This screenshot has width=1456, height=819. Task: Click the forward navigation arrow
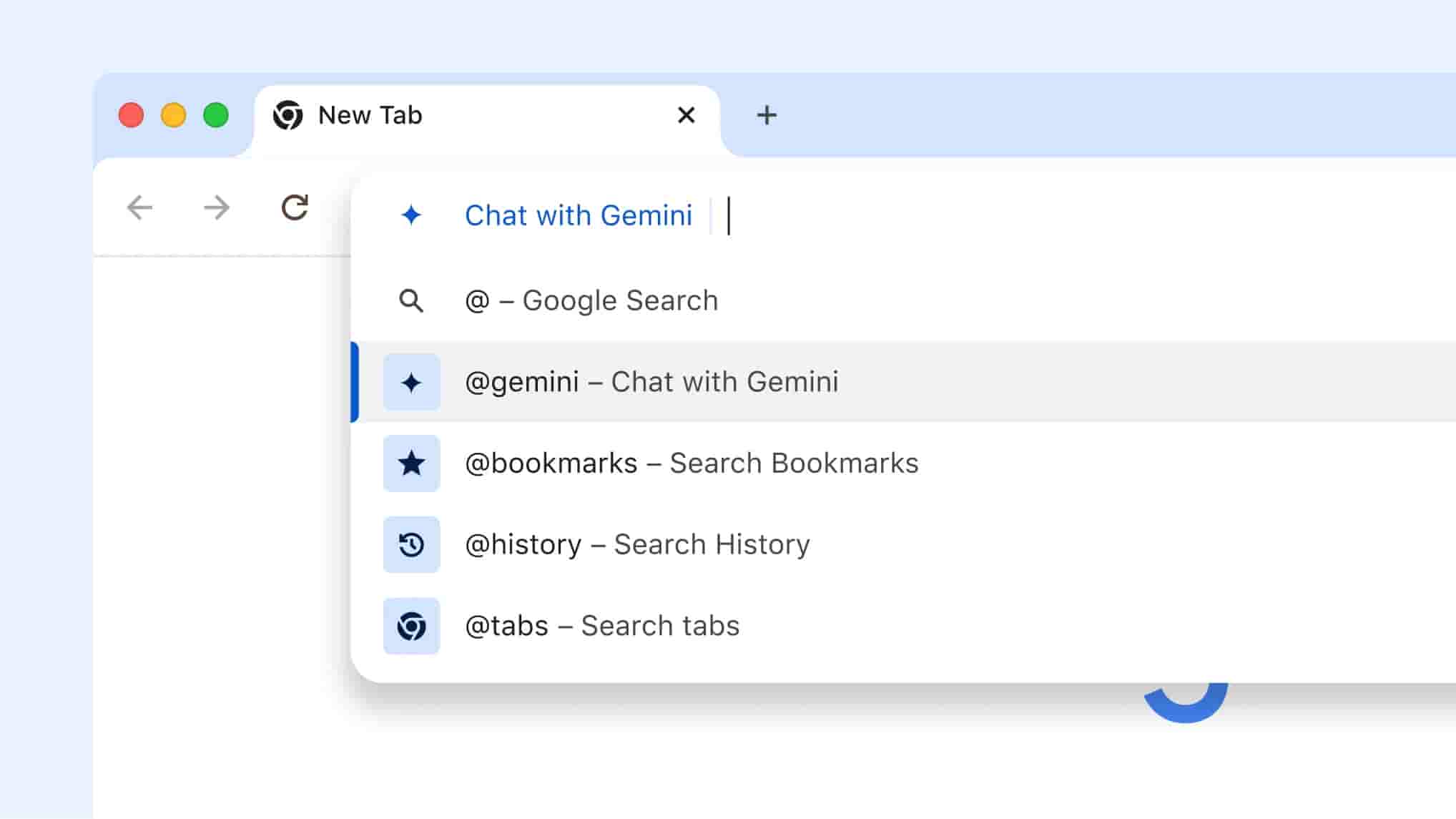(216, 207)
